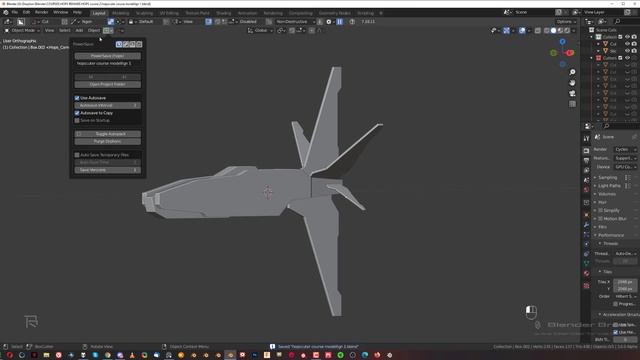640x360 pixels.
Task: Open the Output properties tab icon
Action: coord(587,160)
